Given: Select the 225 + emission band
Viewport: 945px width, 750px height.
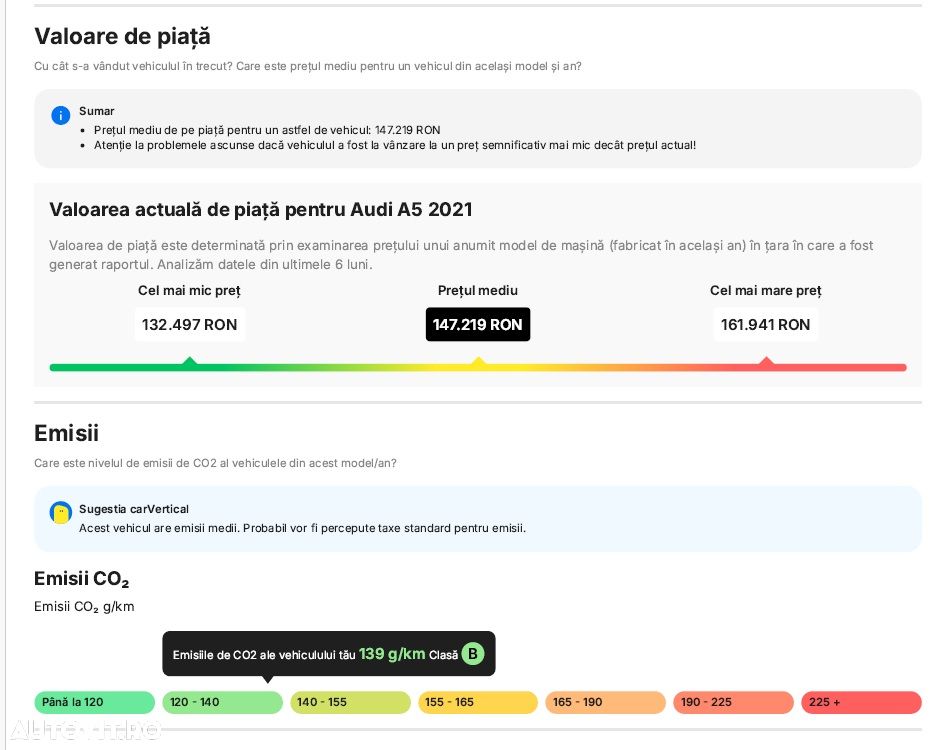Looking at the screenshot, I should pyautogui.click(x=861, y=702).
